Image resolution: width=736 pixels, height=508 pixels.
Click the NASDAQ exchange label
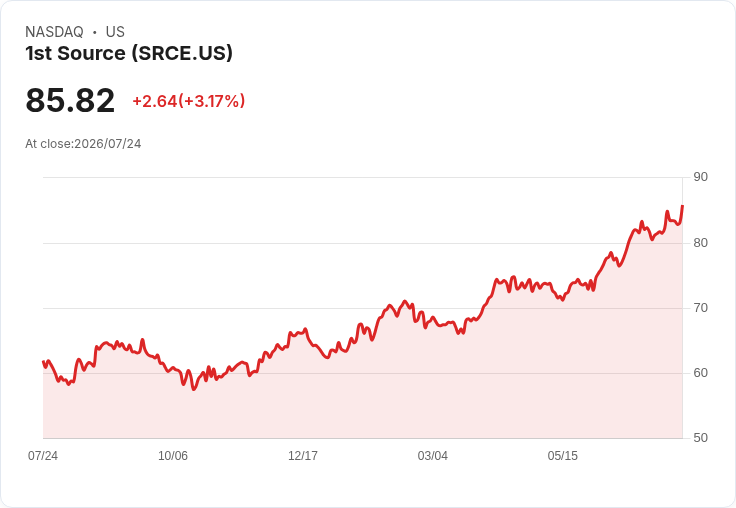(54, 32)
